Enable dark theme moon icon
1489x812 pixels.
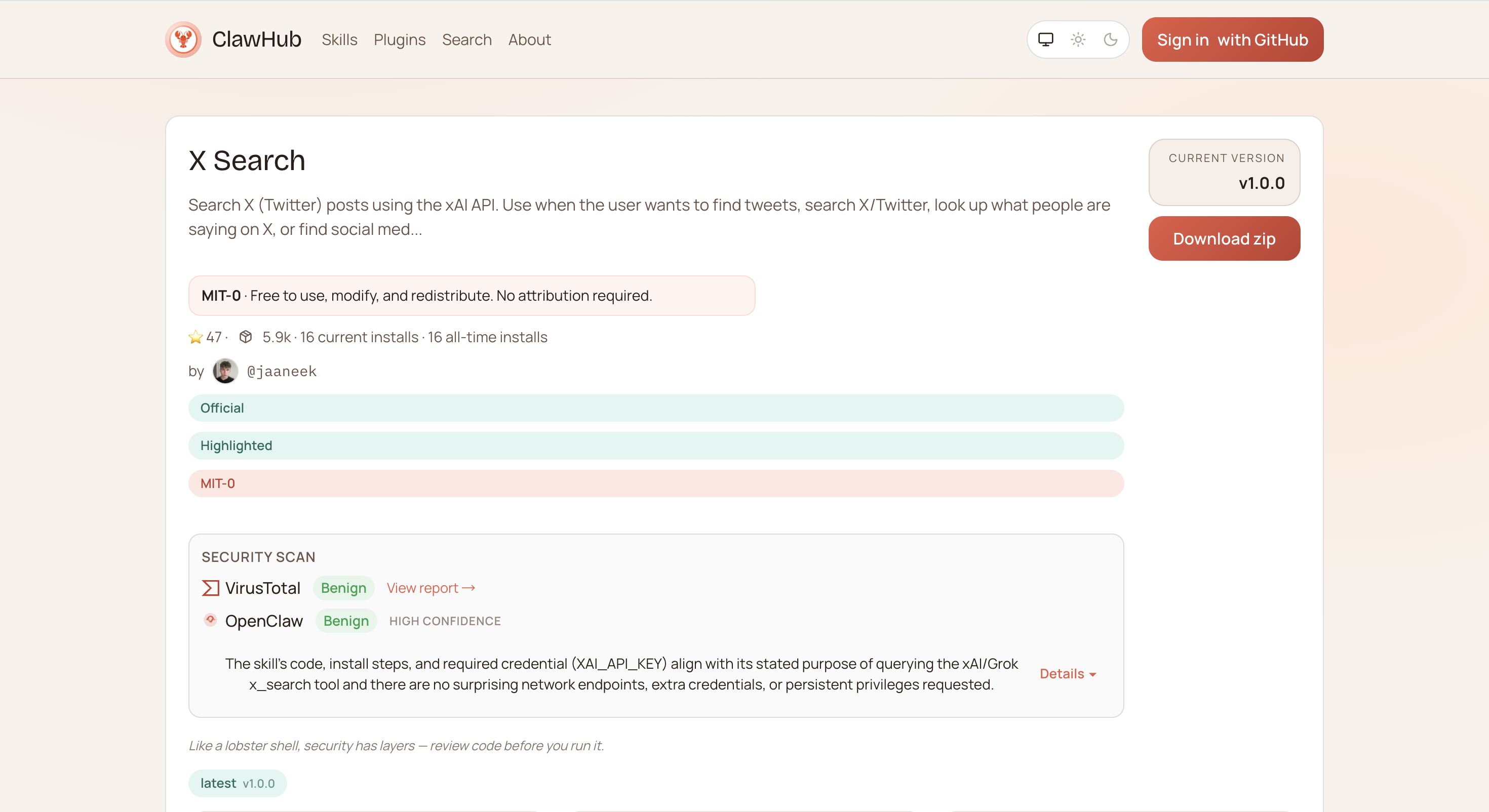(x=1110, y=39)
